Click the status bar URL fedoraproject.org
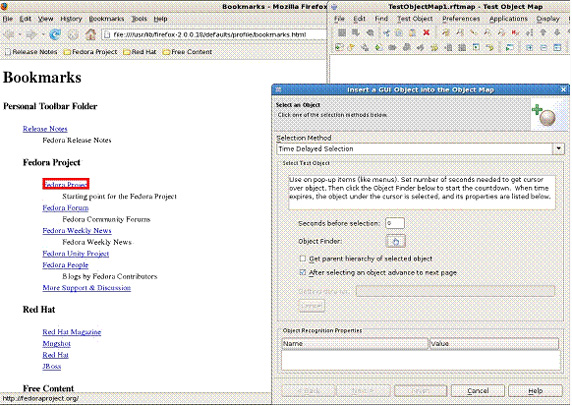Image resolution: width=572 pixels, height=406 pixels. (x=40, y=399)
